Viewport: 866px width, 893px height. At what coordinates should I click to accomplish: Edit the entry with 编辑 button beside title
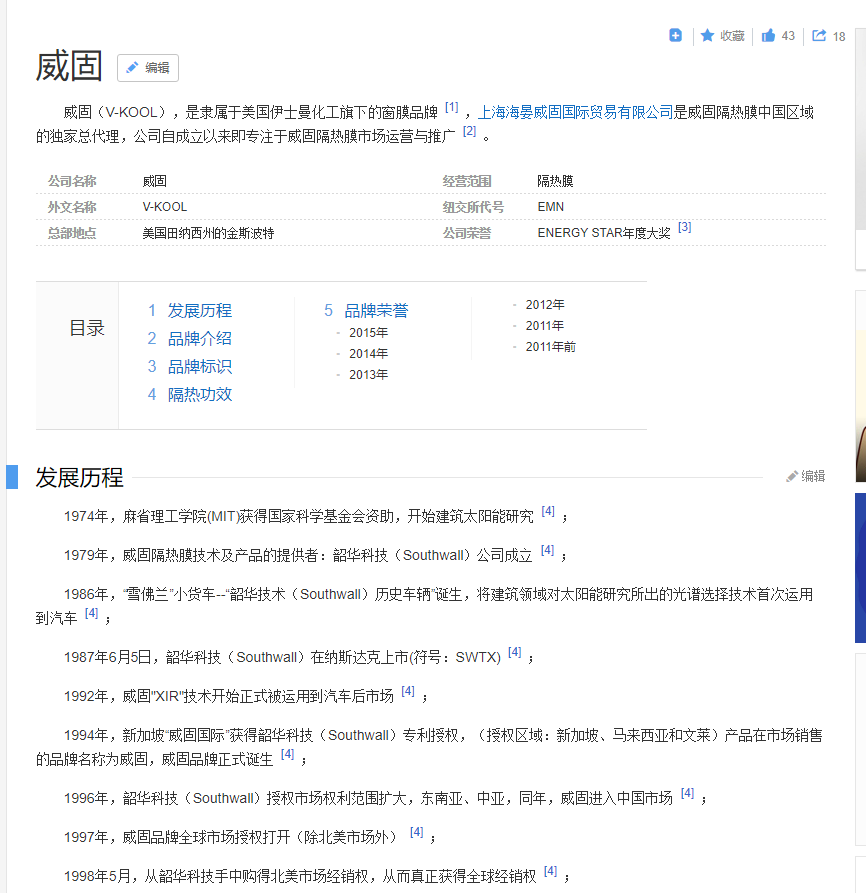(148, 68)
